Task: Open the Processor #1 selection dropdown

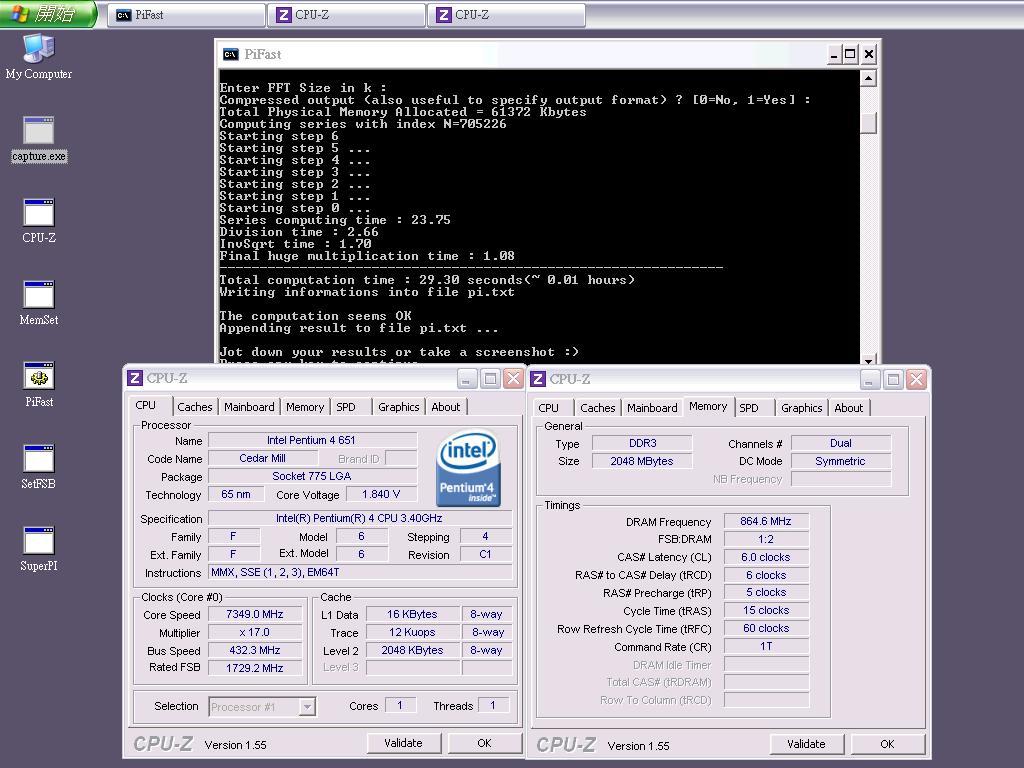Action: click(x=307, y=707)
